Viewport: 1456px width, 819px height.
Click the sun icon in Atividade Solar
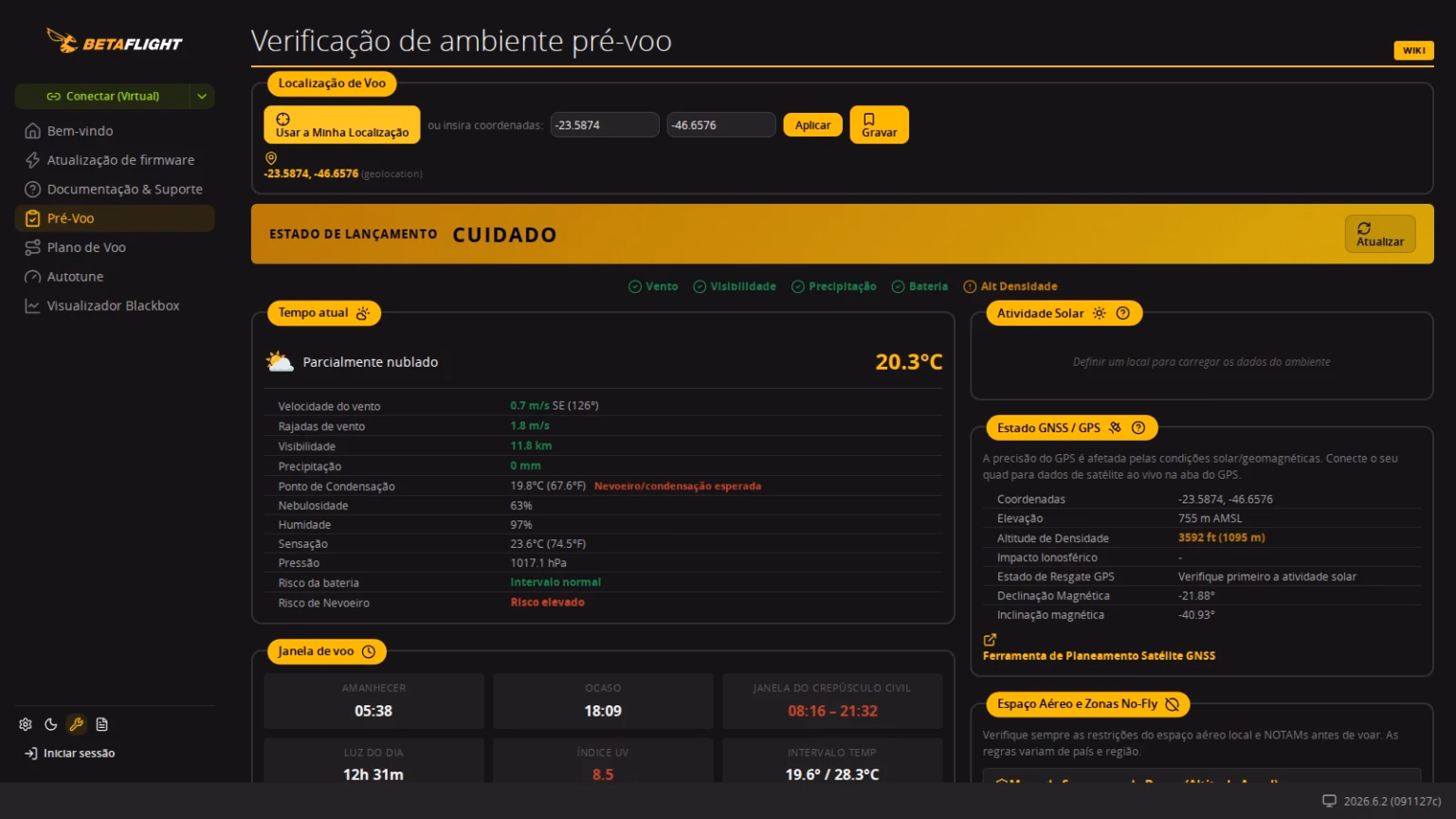(x=1100, y=314)
